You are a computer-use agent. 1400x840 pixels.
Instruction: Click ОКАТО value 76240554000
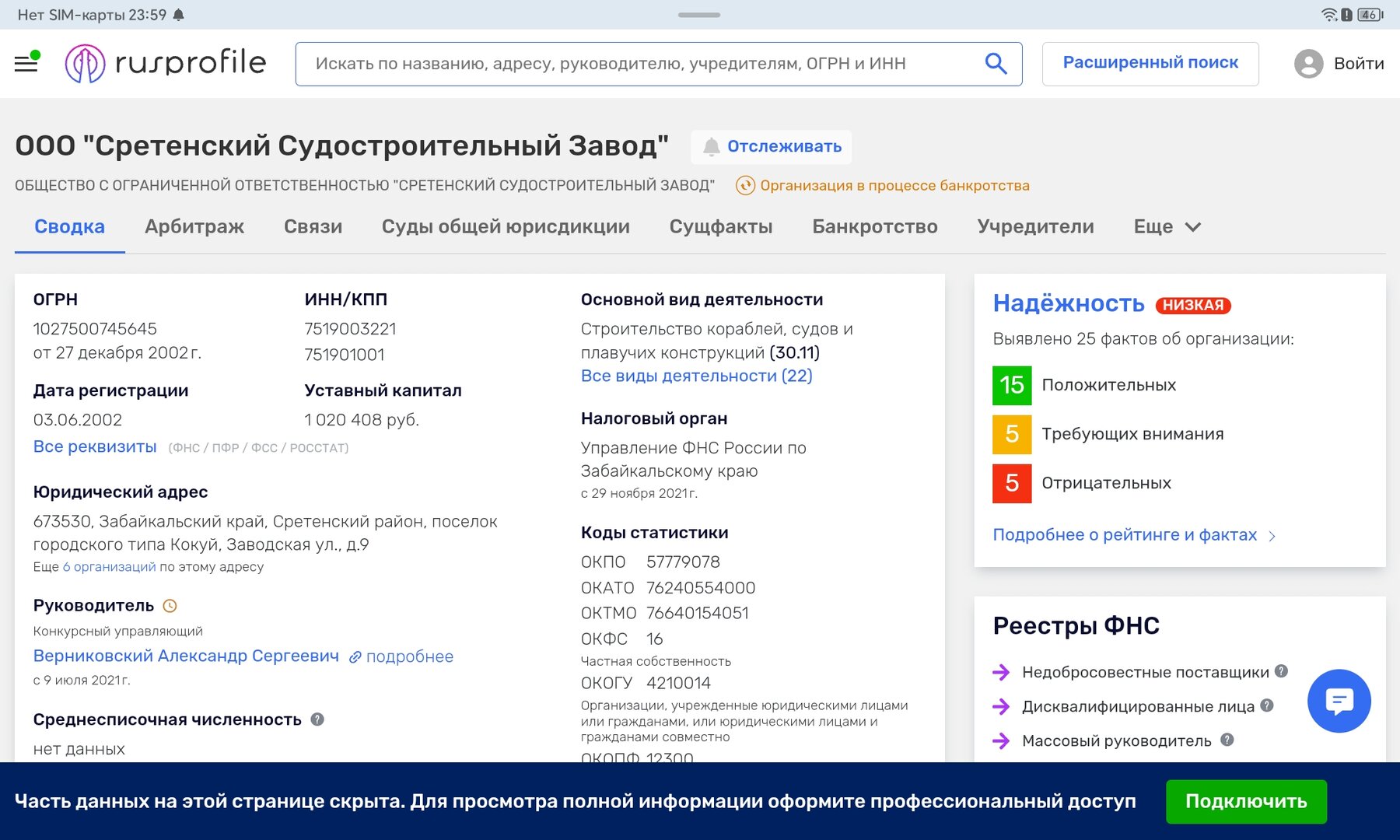click(x=701, y=588)
